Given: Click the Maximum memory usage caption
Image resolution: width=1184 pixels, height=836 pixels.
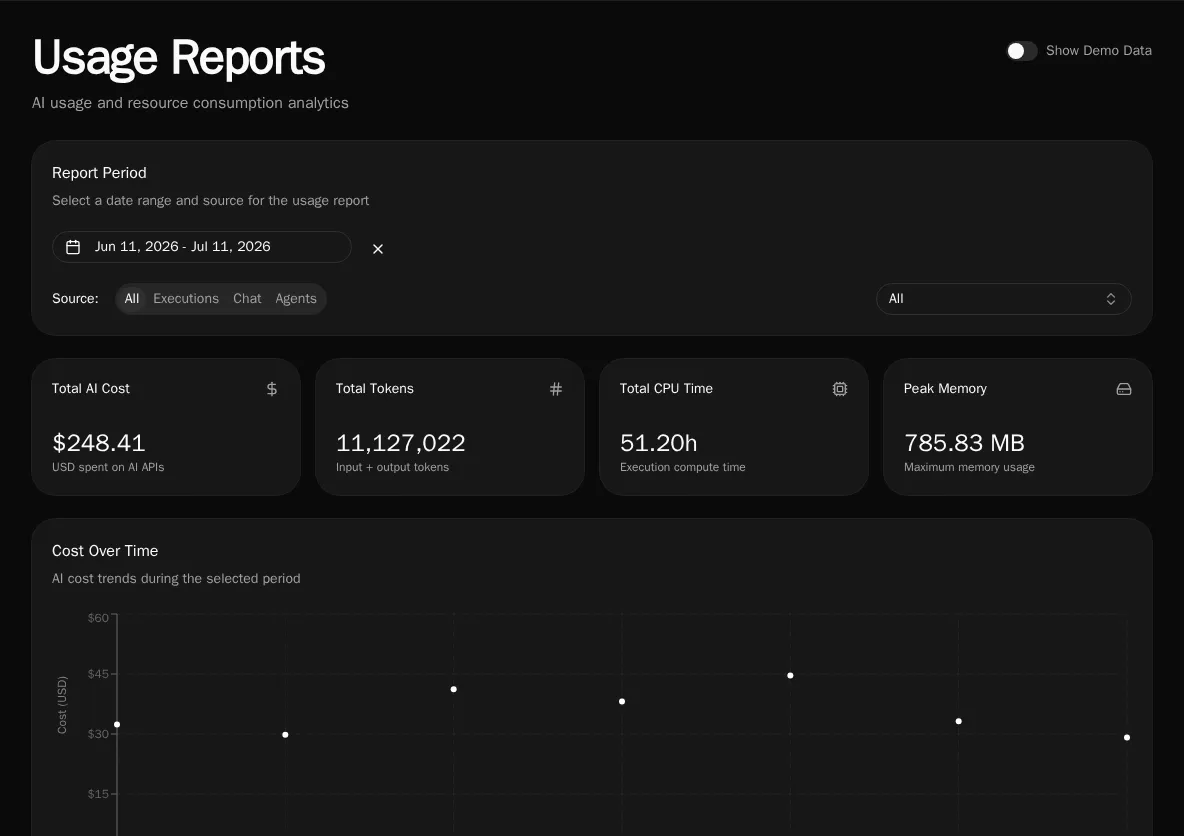Looking at the screenshot, I should click(970, 467).
